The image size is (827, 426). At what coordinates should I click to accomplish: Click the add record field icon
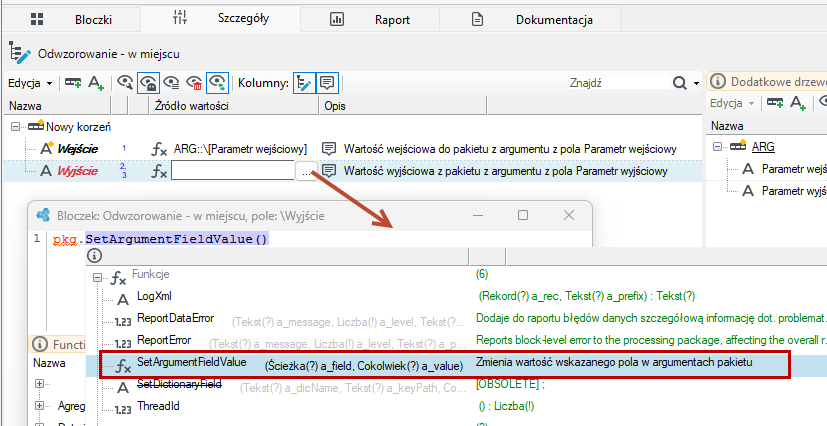[73, 83]
